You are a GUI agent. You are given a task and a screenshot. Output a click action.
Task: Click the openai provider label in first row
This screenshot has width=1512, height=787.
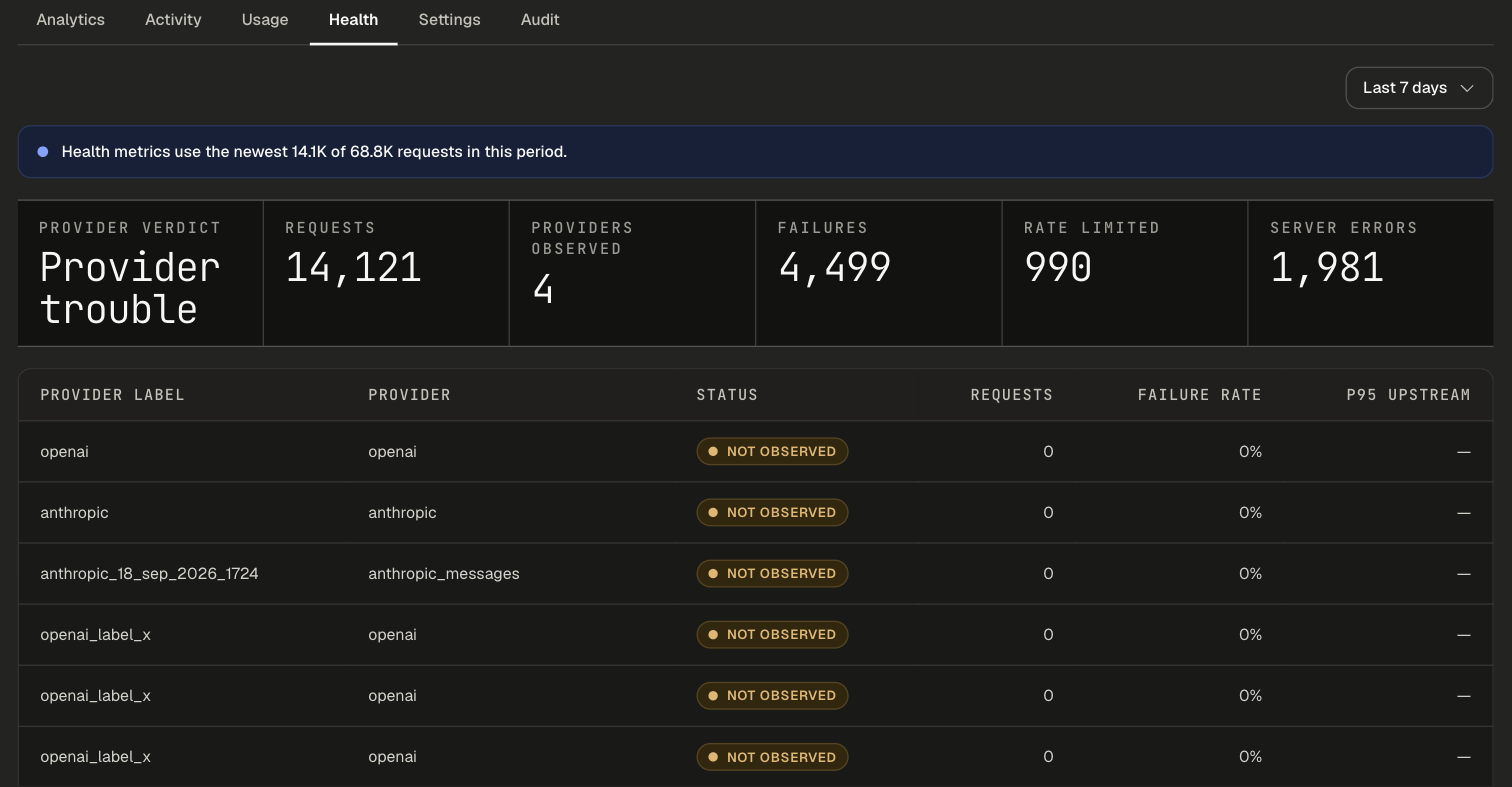click(64, 452)
